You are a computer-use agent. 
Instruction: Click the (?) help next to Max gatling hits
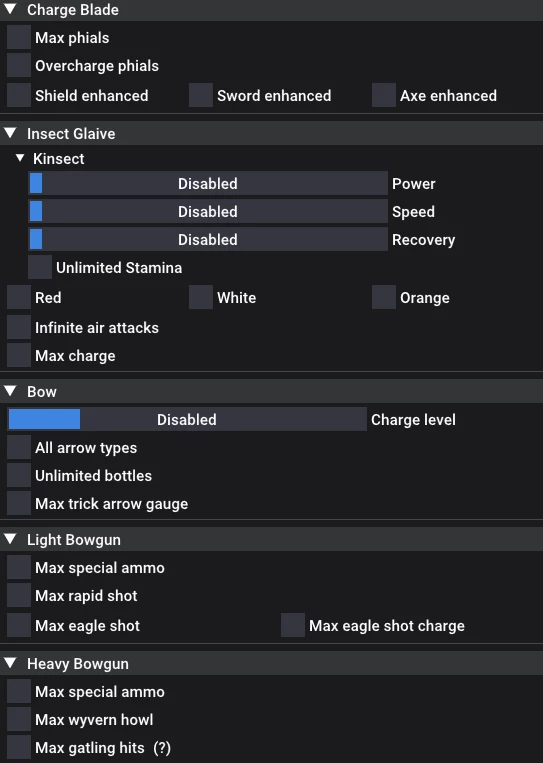coord(162,747)
